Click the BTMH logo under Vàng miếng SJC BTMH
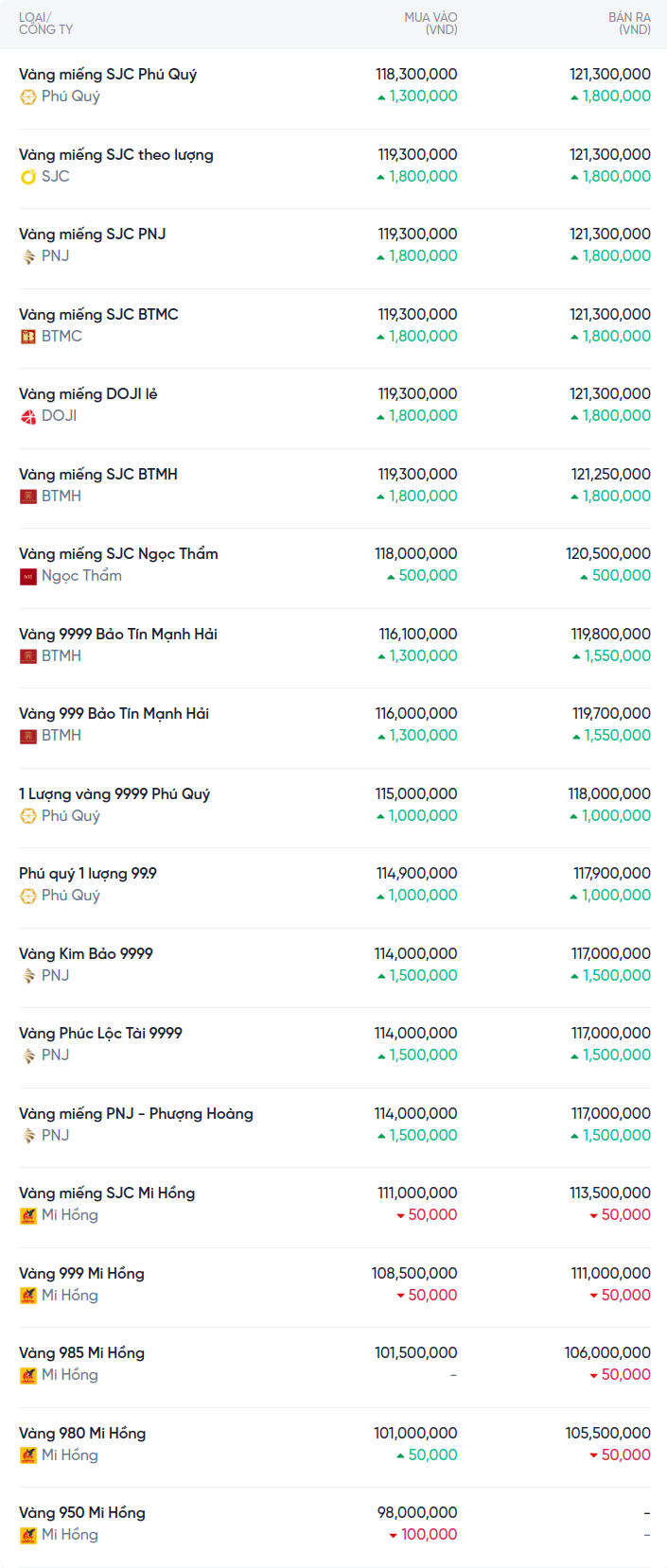The height and width of the screenshot is (1568, 667). 28,497
